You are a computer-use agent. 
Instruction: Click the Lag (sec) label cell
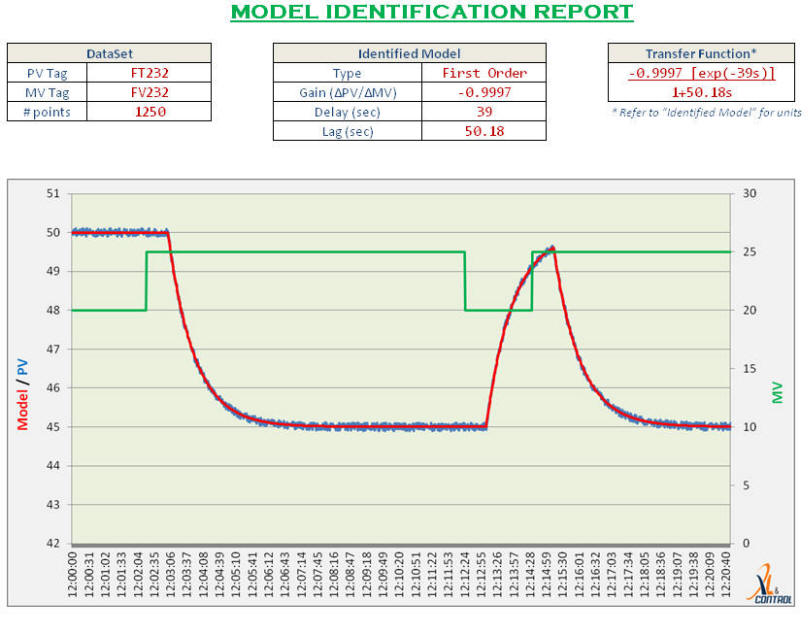click(347, 131)
